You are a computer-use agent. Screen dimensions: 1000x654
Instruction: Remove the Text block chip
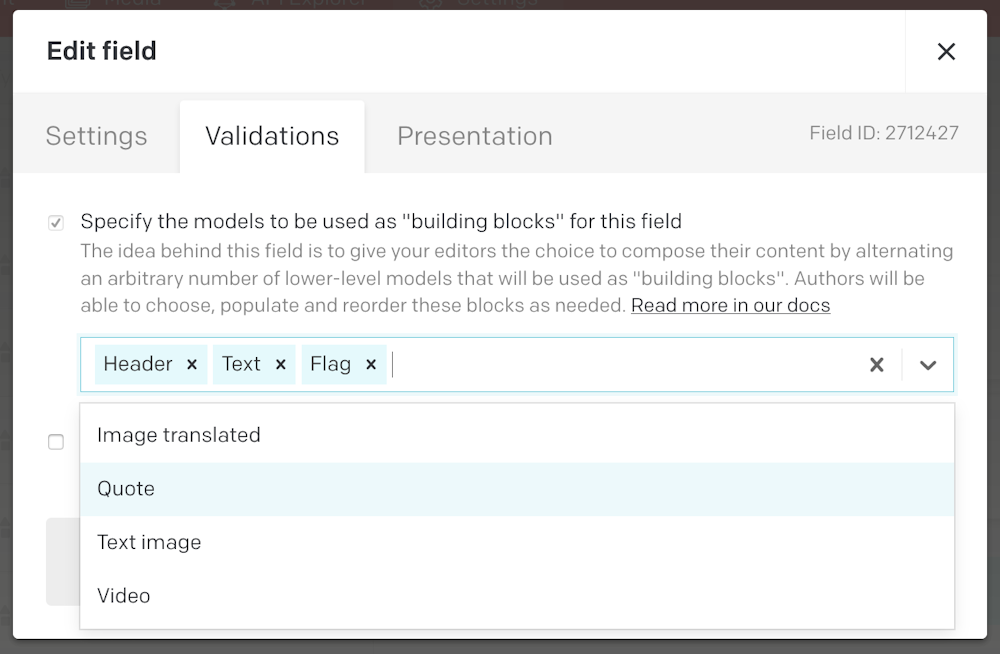point(280,364)
